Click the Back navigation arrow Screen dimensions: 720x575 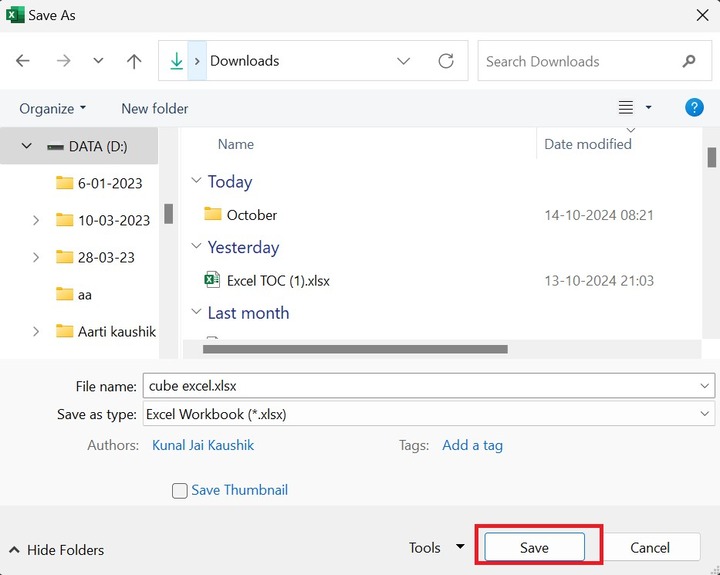pyautogui.click(x=23, y=61)
